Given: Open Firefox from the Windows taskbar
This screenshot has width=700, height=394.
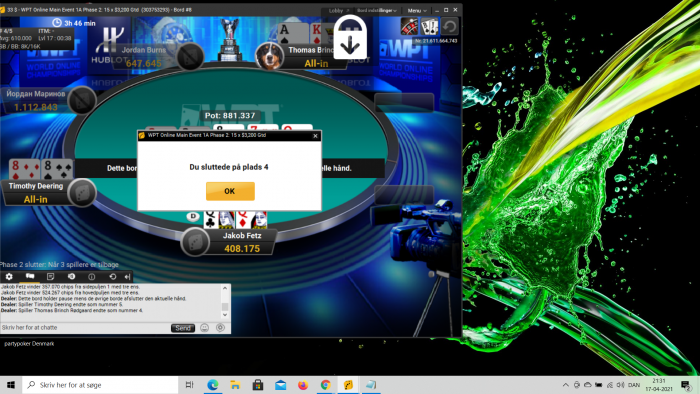Looking at the screenshot, I should point(303,385).
